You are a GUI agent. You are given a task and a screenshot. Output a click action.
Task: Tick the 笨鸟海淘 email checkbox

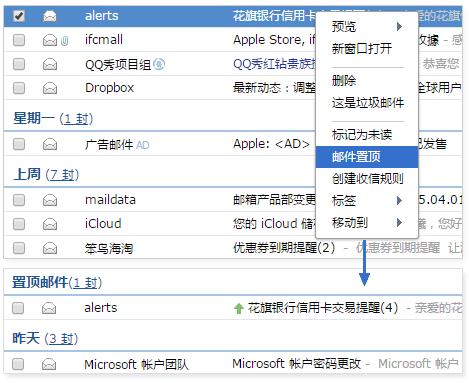tap(19, 248)
